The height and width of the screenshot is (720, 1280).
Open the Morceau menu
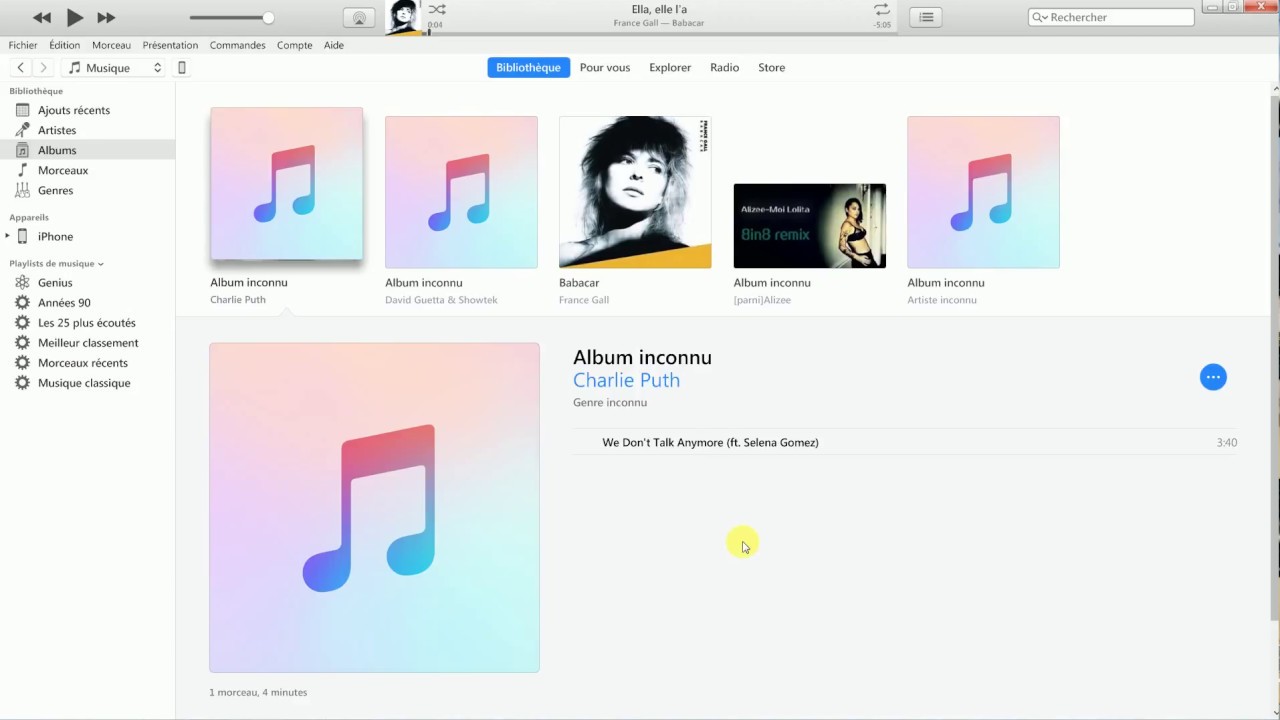tap(111, 45)
